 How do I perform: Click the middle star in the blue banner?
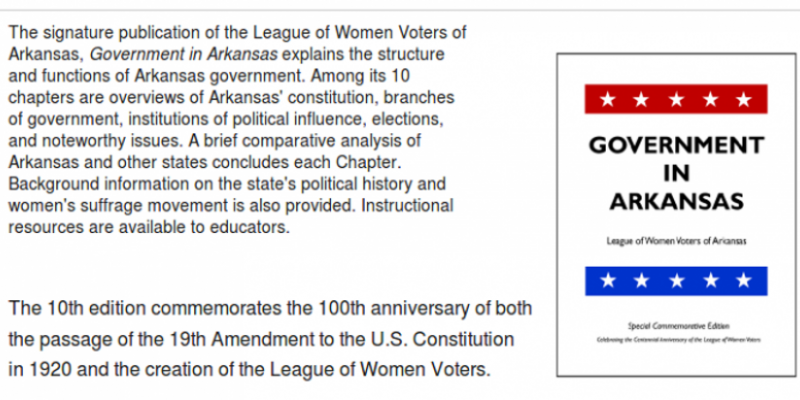675,281
